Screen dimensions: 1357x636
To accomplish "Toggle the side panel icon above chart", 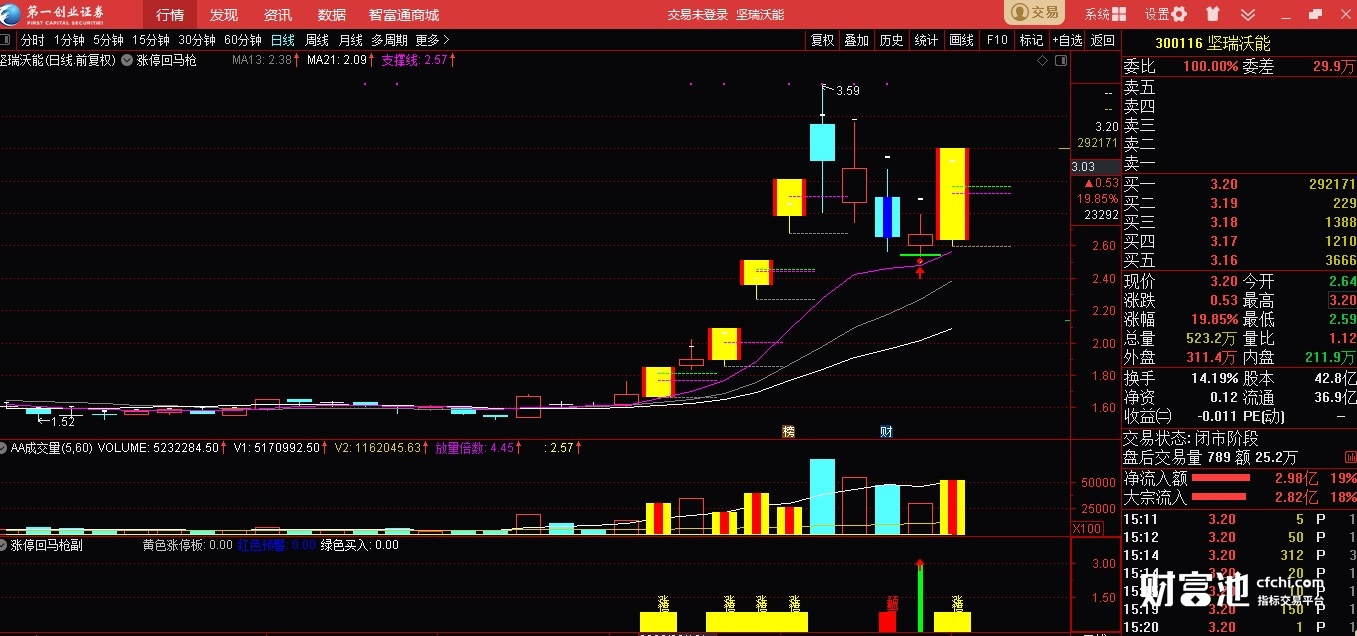I will 1060,61.
